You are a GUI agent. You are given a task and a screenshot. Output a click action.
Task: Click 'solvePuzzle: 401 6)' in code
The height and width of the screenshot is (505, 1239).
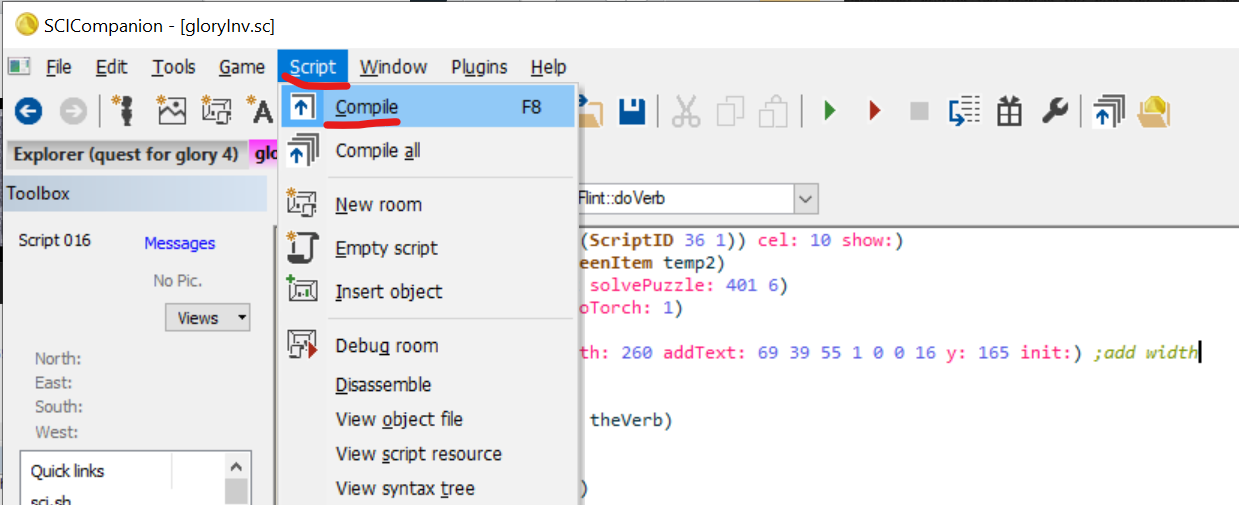(688, 286)
